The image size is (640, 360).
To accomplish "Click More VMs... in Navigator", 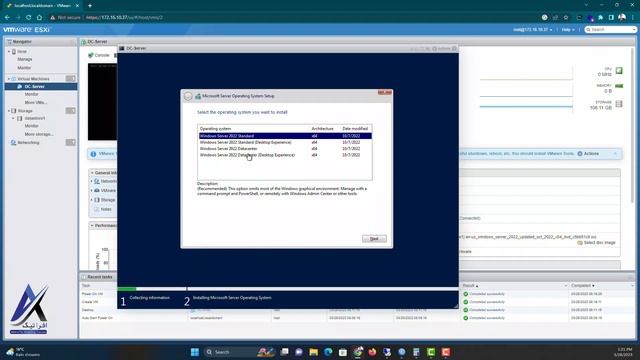I will coord(36,102).
